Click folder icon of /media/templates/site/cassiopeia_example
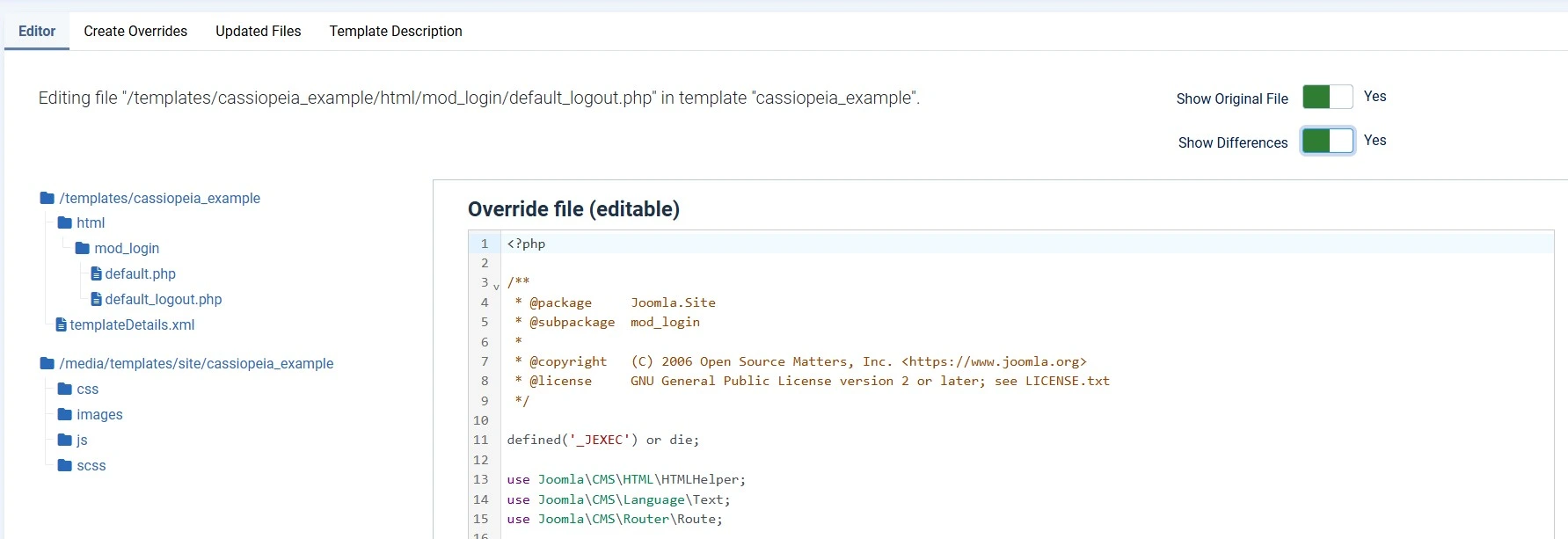Screen dimensions: 1568x539 (47, 363)
